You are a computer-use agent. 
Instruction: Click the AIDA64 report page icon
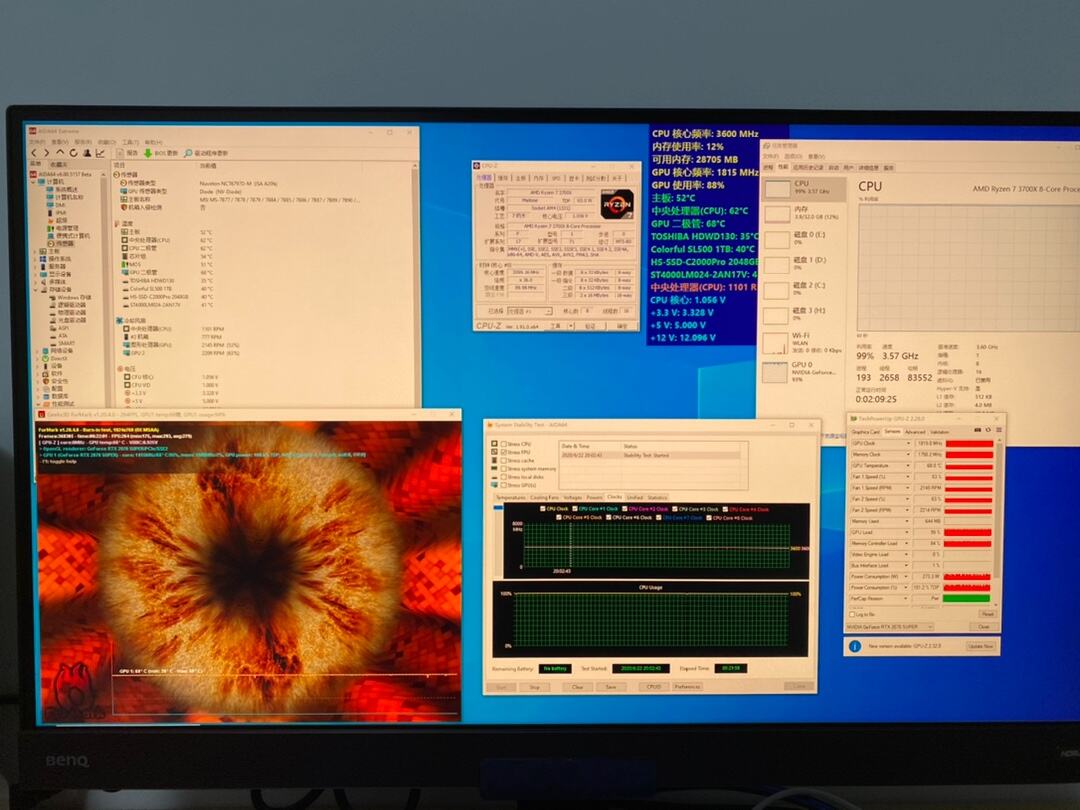tap(118, 153)
